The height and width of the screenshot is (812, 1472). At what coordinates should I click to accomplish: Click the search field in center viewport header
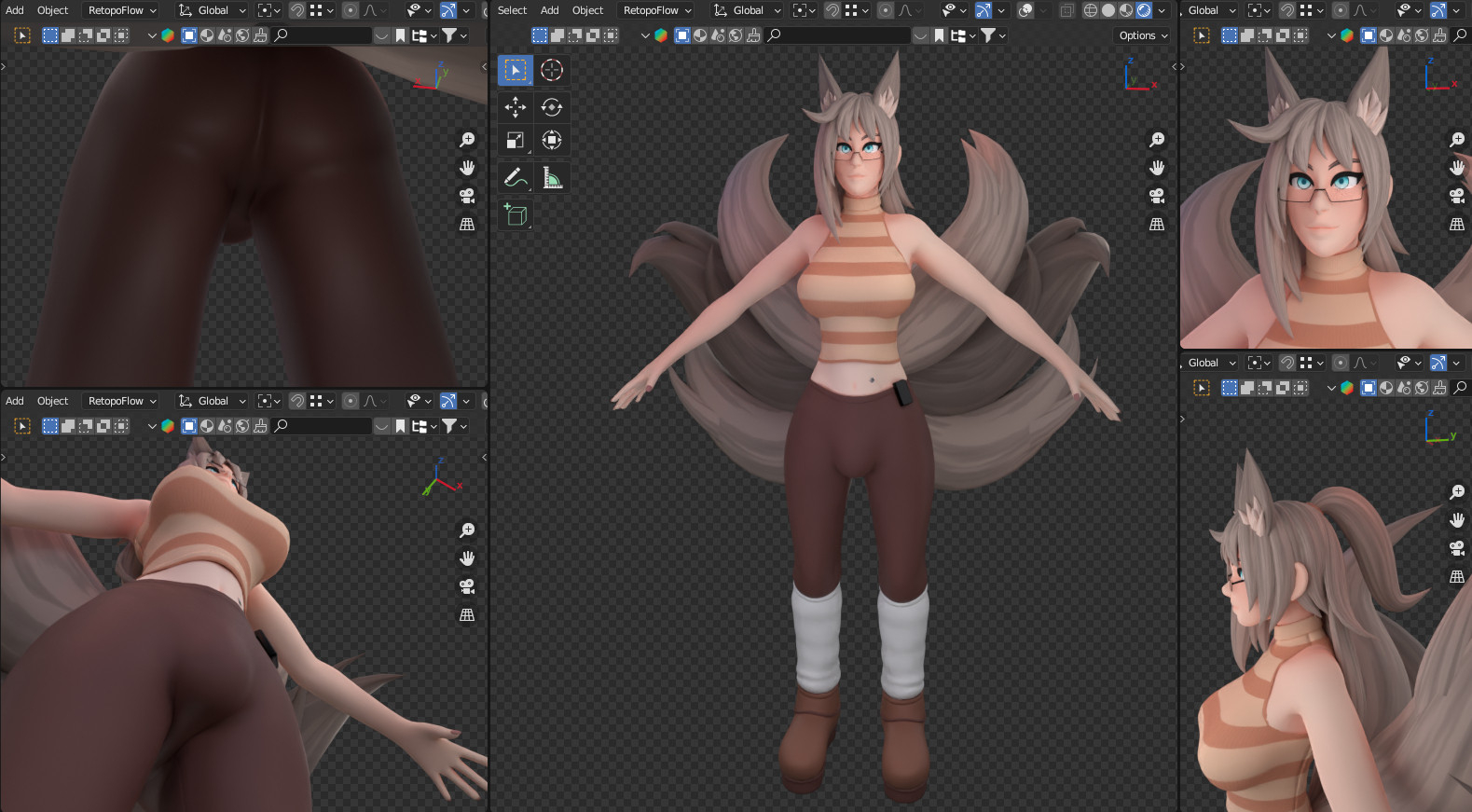[839, 35]
